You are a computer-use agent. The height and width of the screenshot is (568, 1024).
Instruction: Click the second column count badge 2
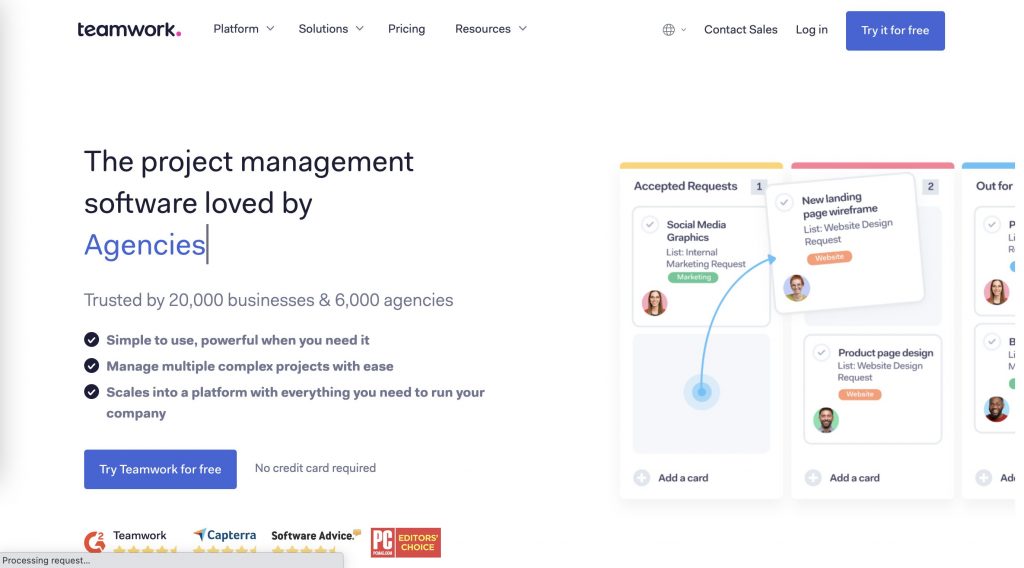(931, 187)
